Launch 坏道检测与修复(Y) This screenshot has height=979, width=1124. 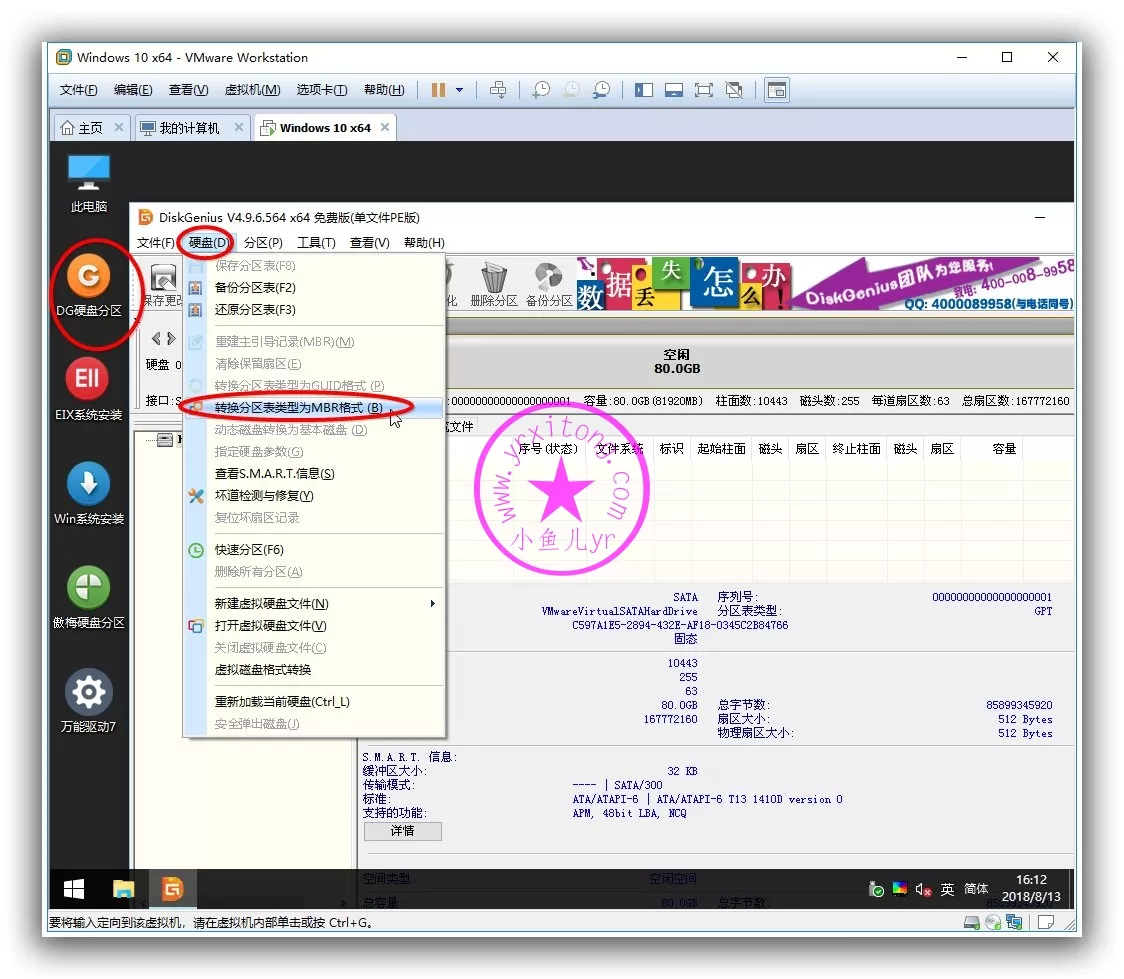(315, 496)
